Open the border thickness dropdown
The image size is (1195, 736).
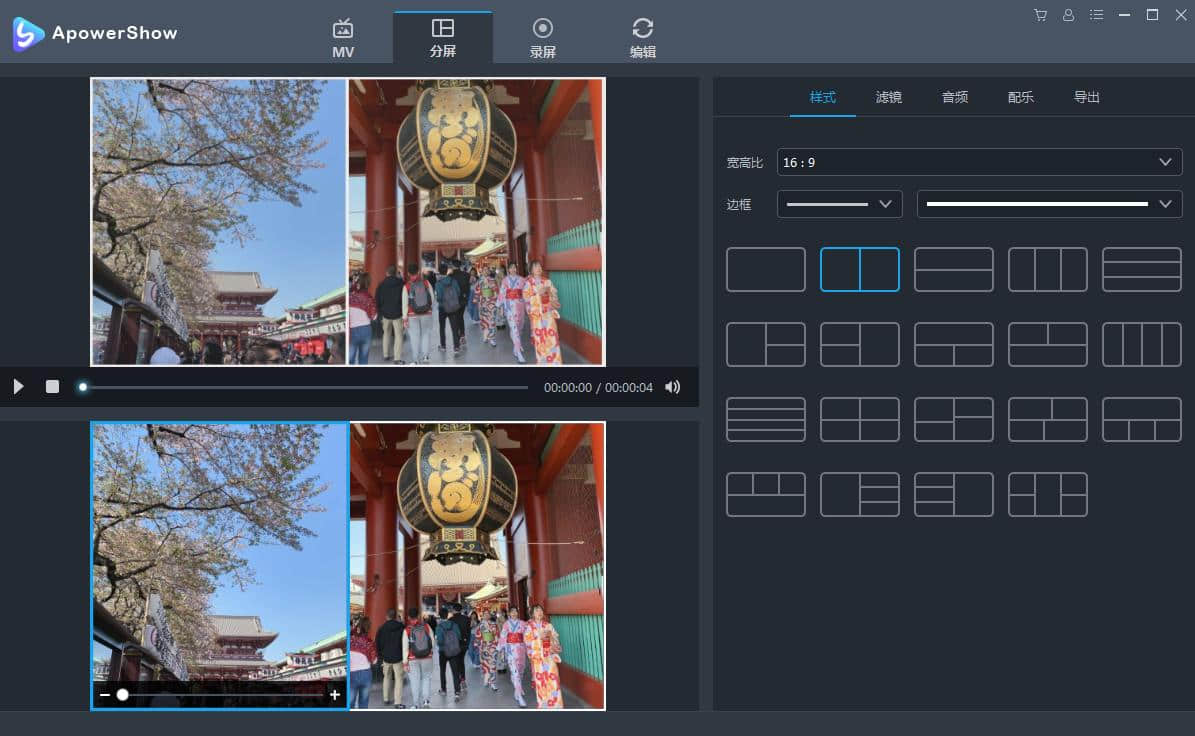[x=839, y=204]
